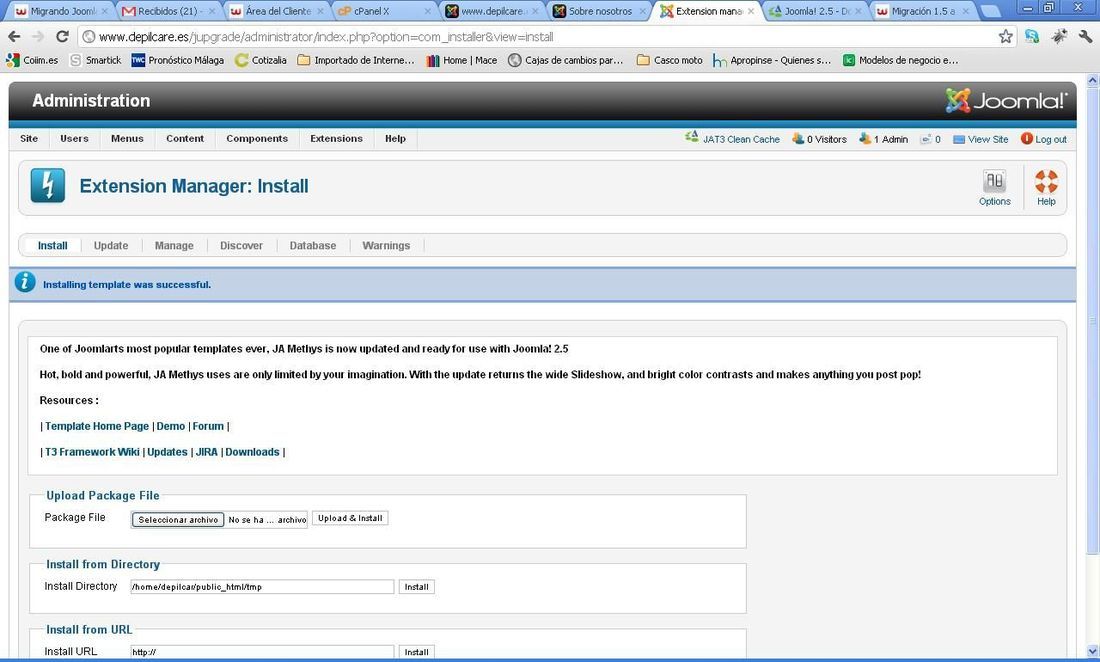Open the Cotizalia bookmark
Image resolution: width=1100 pixels, height=662 pixels.
(x=261, y=60)
